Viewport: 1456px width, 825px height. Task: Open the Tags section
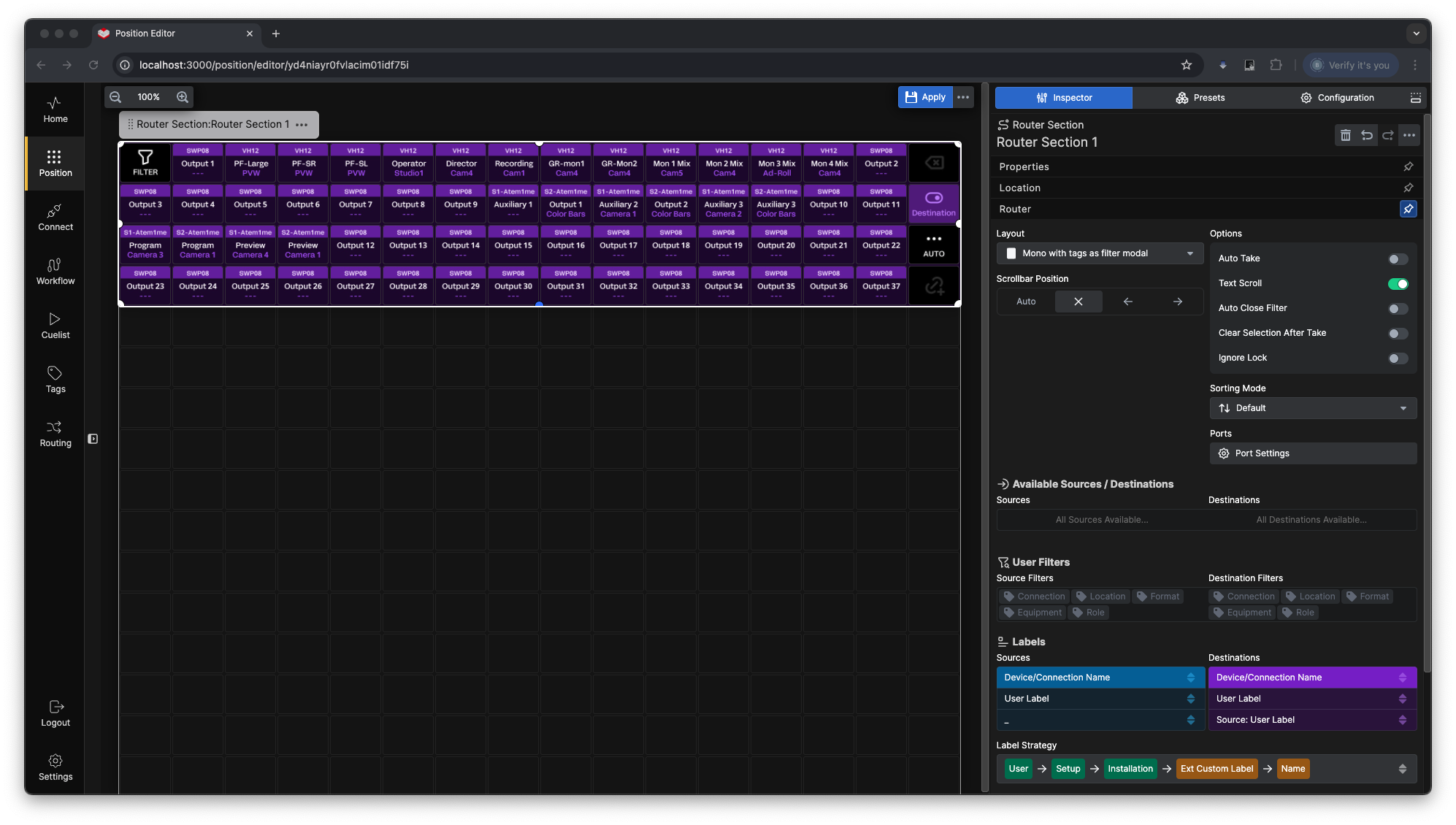55,380
